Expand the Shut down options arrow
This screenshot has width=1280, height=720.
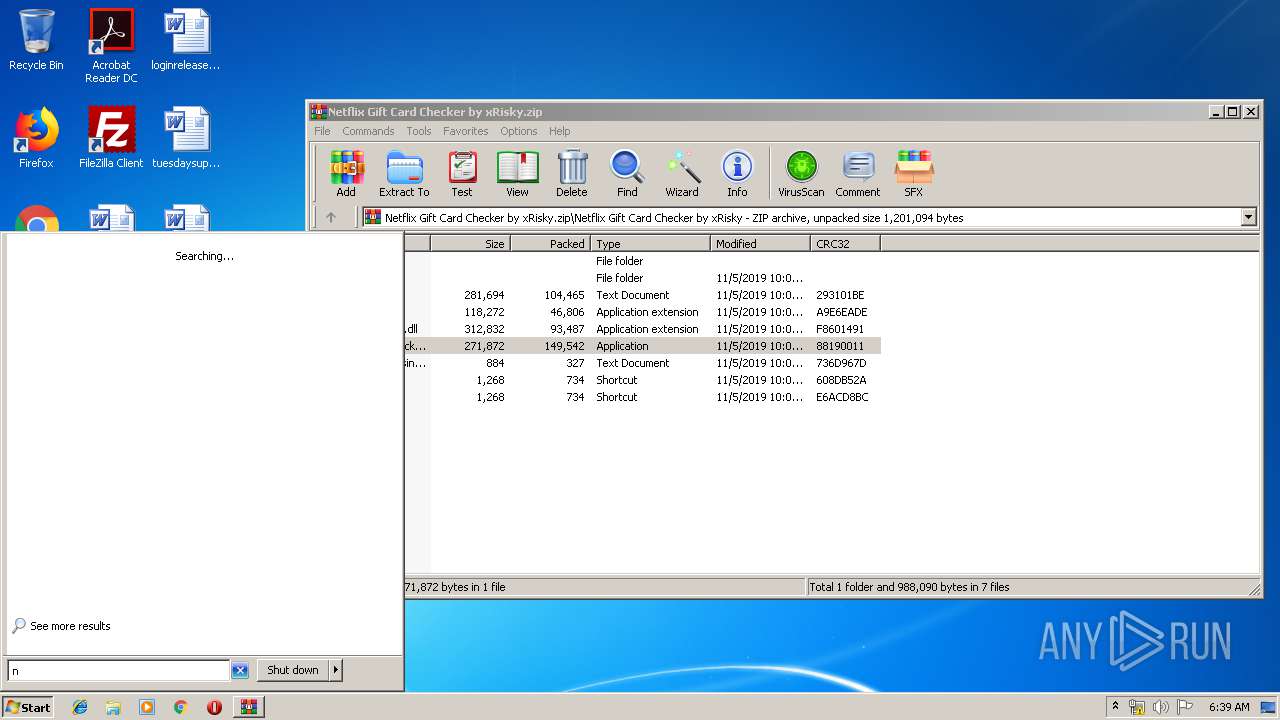(x=336, y=670)
